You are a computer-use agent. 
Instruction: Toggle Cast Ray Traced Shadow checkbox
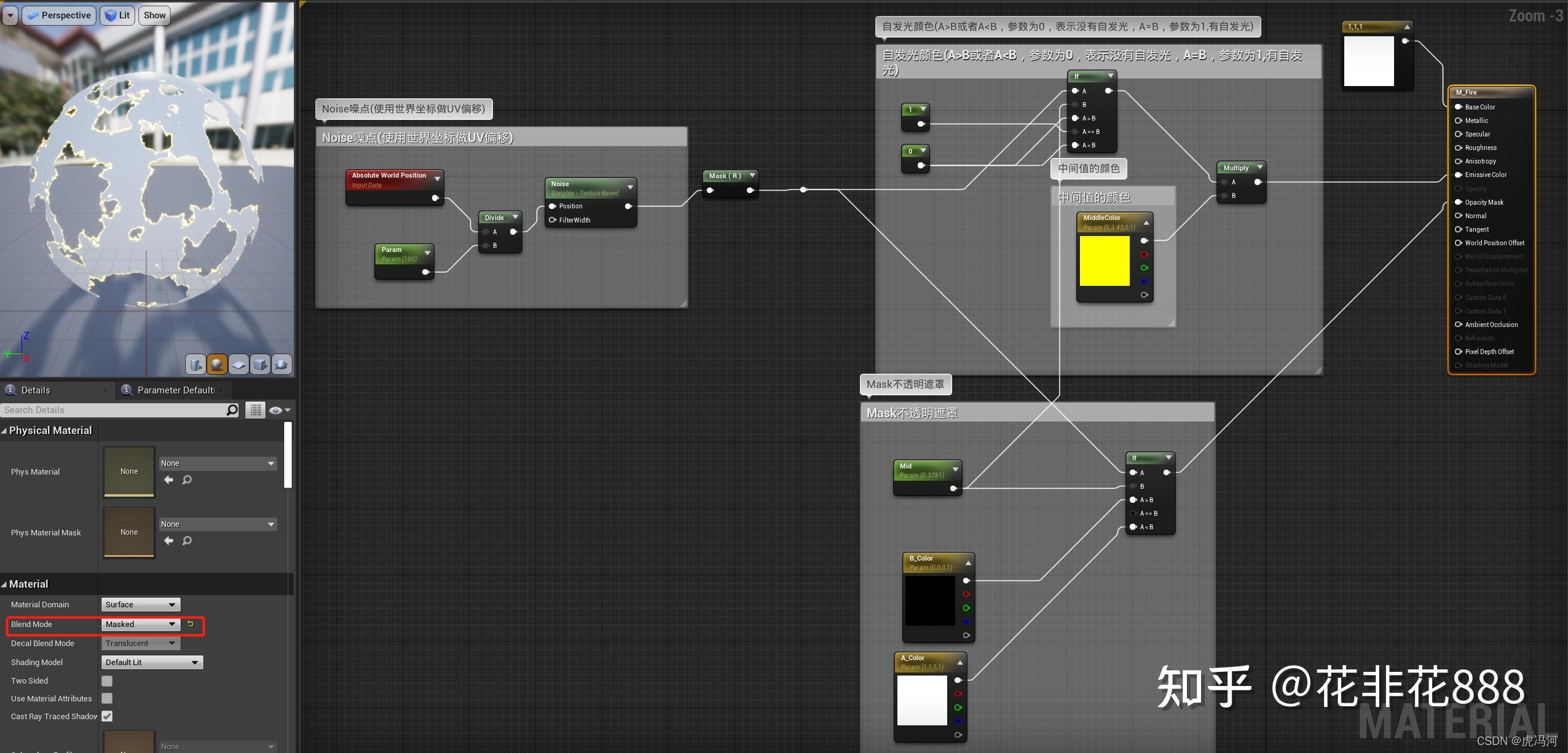click(x=107, y=716)
